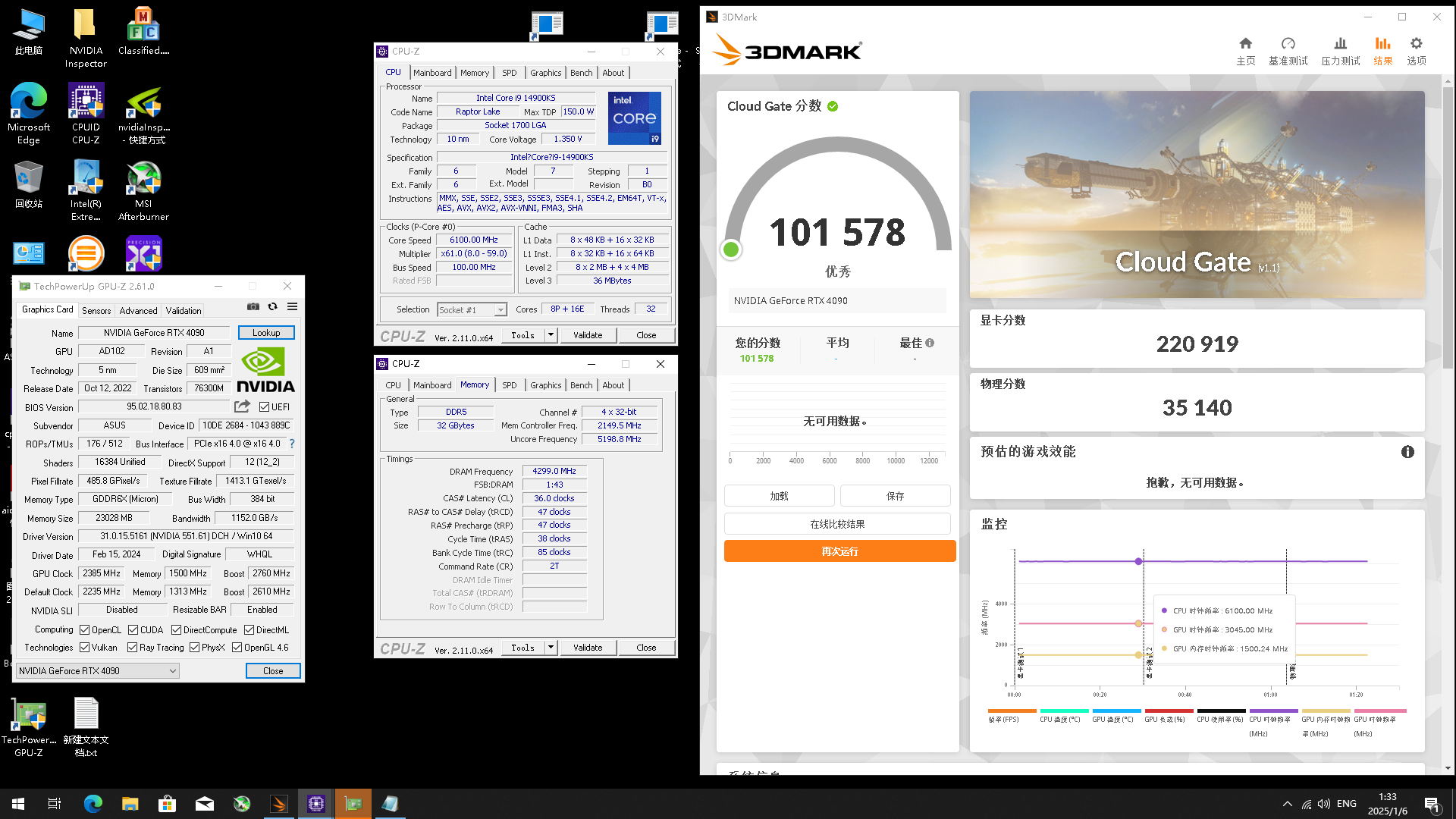Toggle the DirectCompute checkbox
The width and height of the screenshot is (1456, 819).
(176, 630)
